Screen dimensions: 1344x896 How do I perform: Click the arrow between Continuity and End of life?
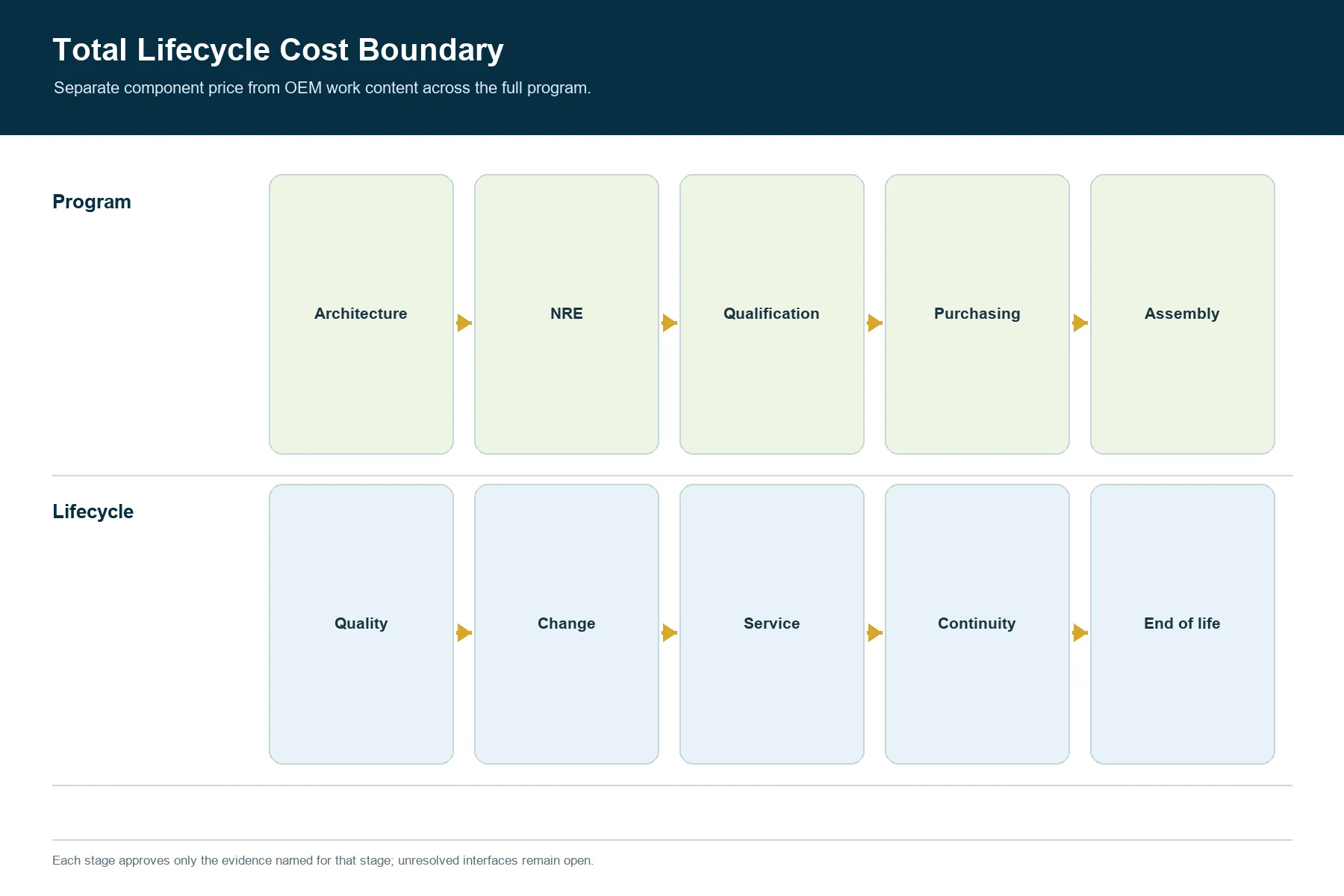point(1080,632)
